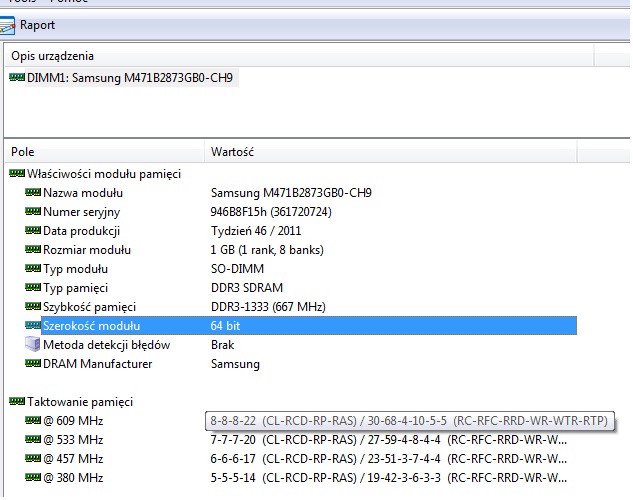Click the @ 609 MHz row icon
This screenshot has height=500, width=633.
[33, 420]
